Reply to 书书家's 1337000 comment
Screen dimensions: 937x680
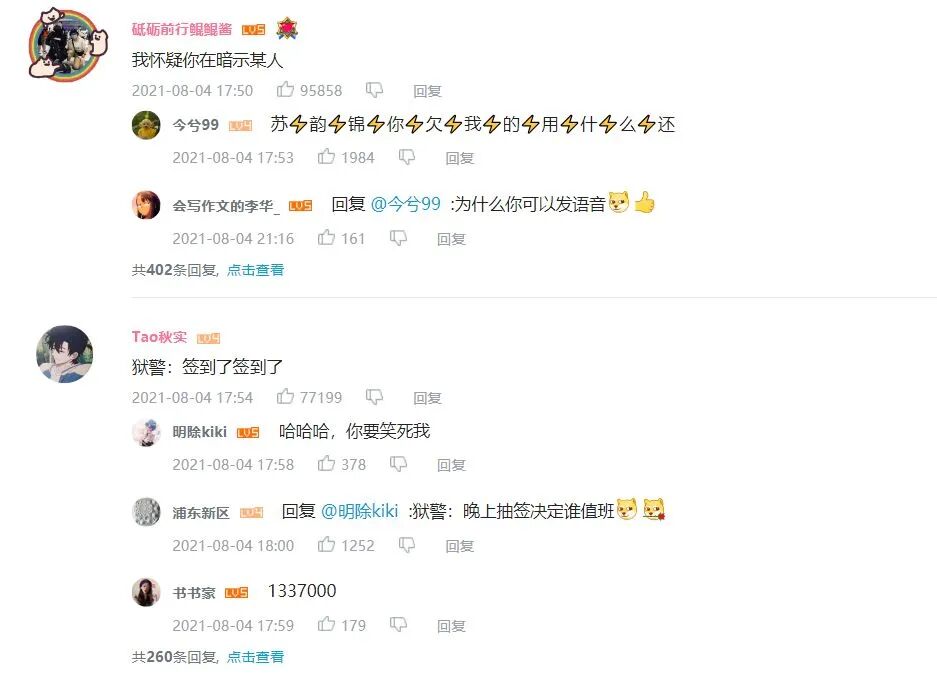(x=451, y=626)
